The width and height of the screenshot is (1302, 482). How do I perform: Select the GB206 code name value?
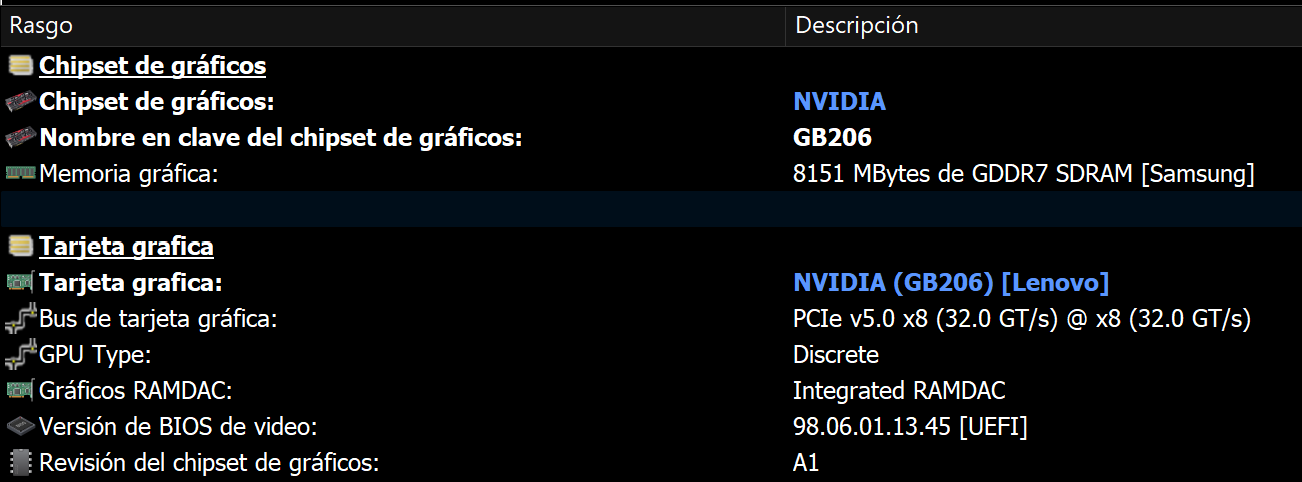point(832,138)
